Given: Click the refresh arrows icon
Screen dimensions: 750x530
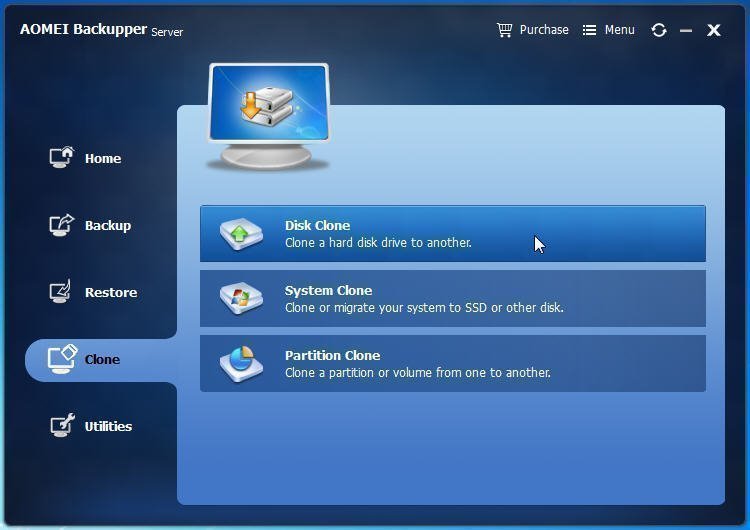Looking at the screenshot, I should point(659,30).
